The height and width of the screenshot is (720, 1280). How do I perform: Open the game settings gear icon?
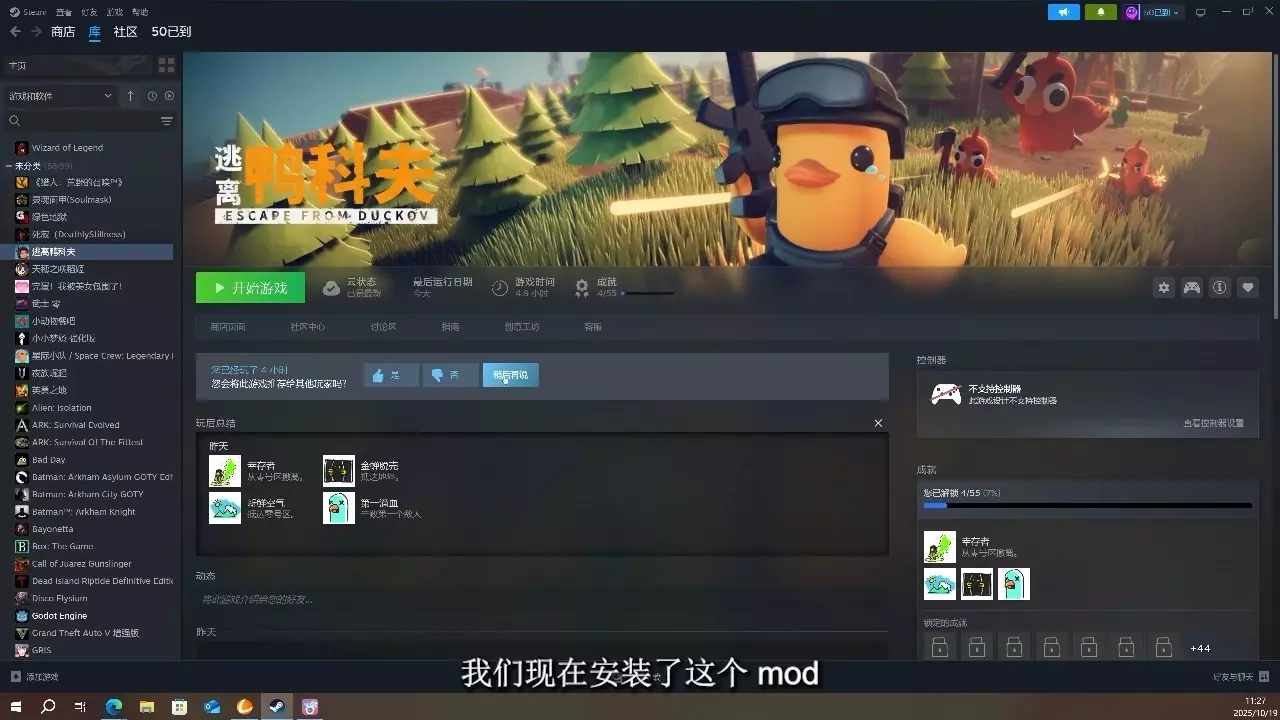pyautogui.click(x=1164, y=287)
